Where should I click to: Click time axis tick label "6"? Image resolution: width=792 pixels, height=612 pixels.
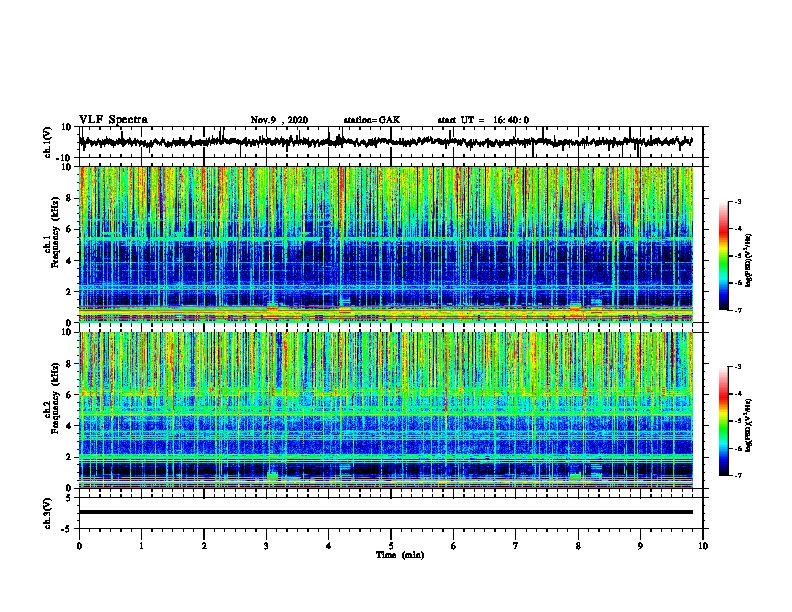(454, 546)
